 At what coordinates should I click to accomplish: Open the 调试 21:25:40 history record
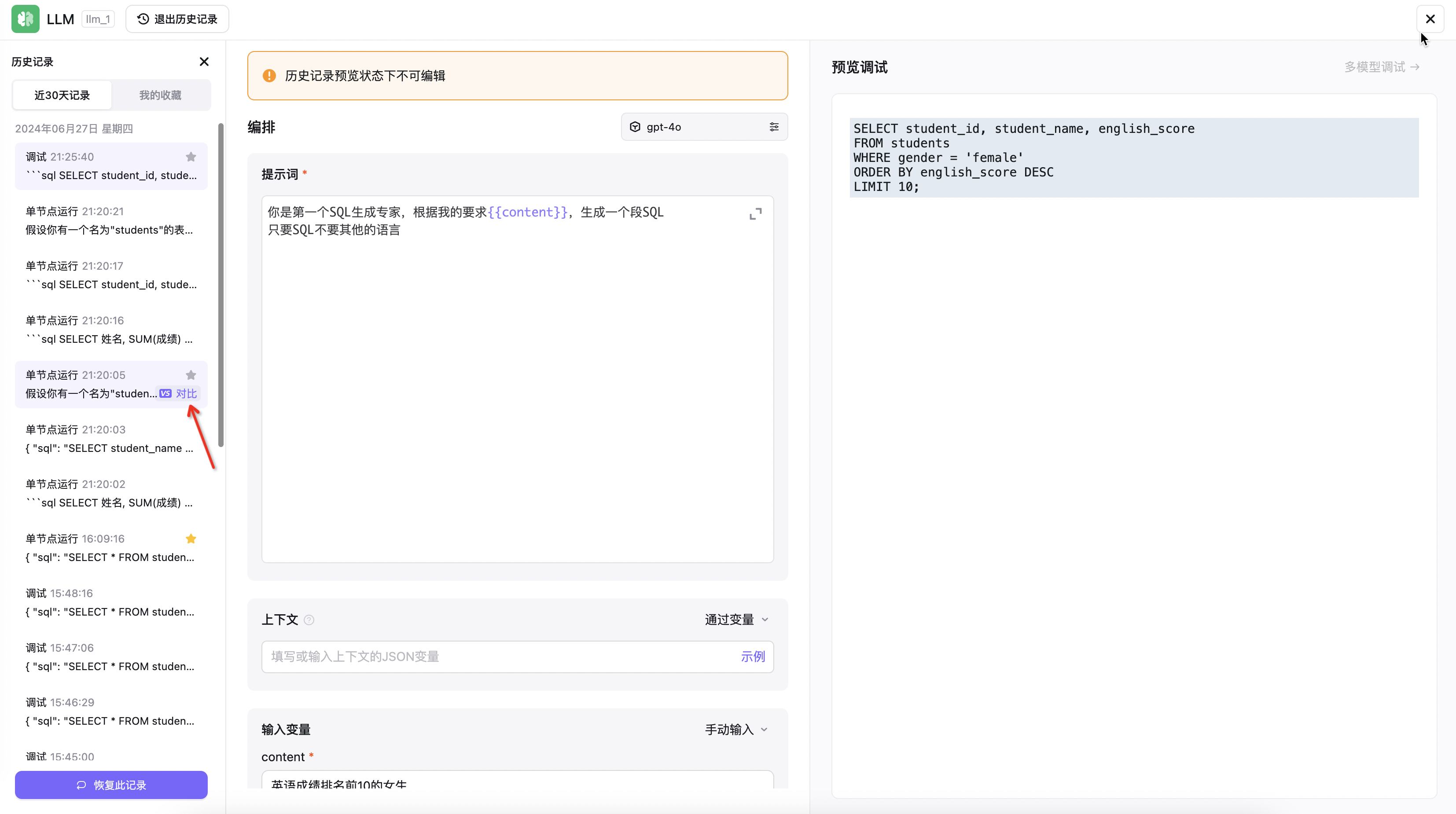click(x=111, y=166)
